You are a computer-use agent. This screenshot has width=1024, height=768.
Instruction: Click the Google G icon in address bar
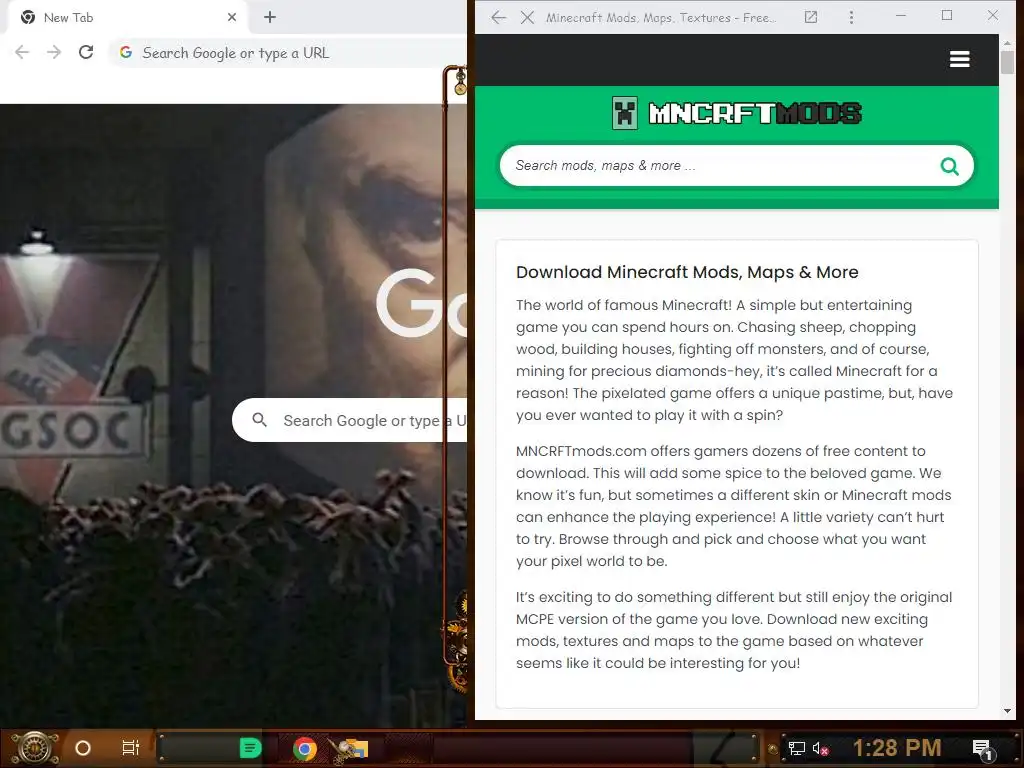(126, 52)
